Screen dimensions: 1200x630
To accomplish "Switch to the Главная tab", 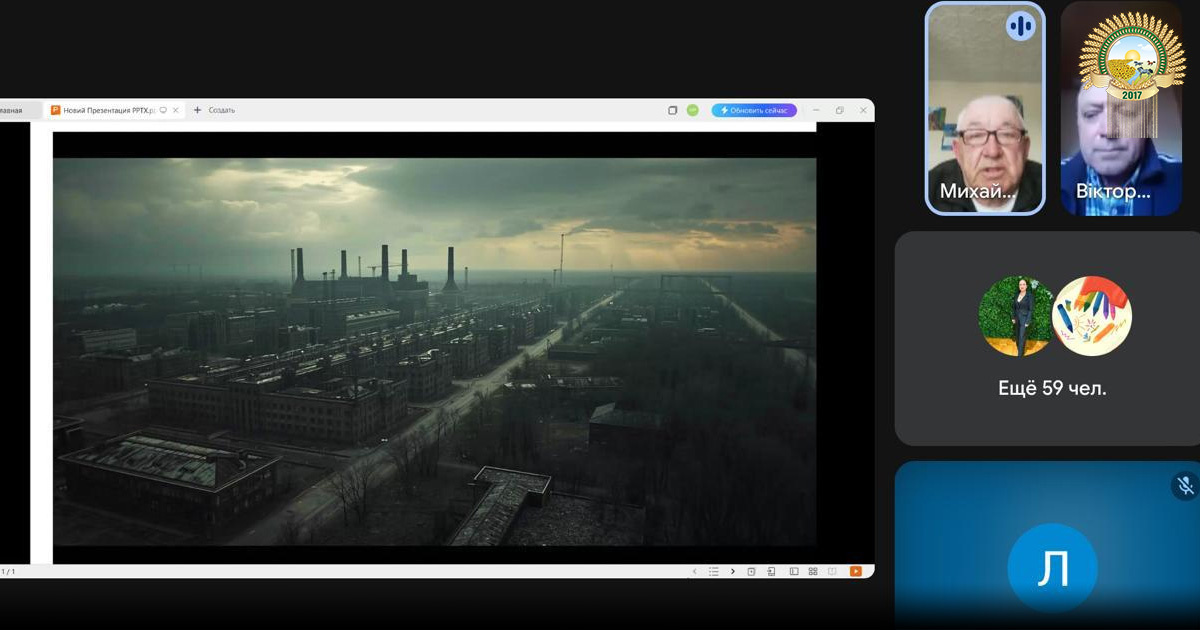I will pyautogui.click(x=11, y=110).
